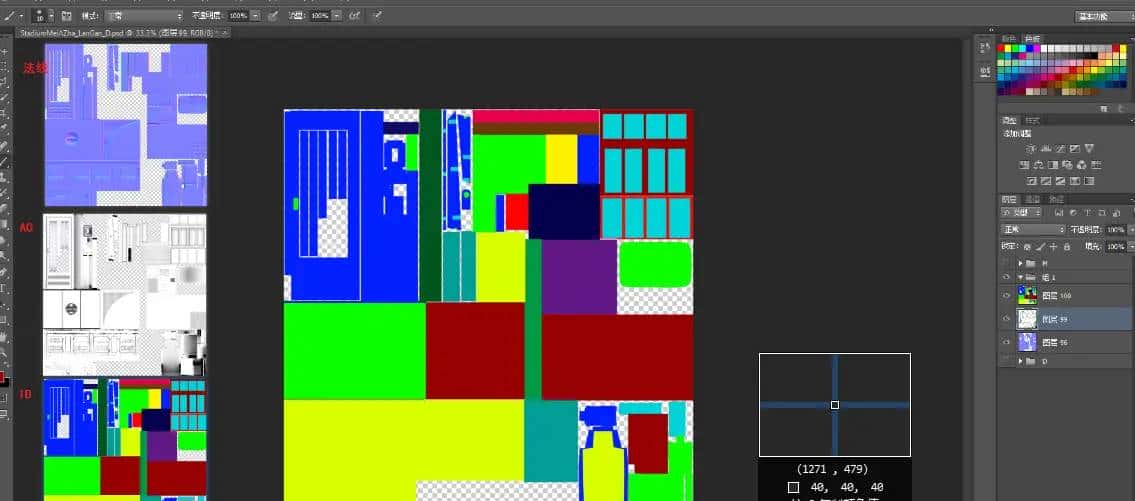Select the Adjustments panel tab
The height and width of the screenshot is (501, 1135).
[1008, 120]
